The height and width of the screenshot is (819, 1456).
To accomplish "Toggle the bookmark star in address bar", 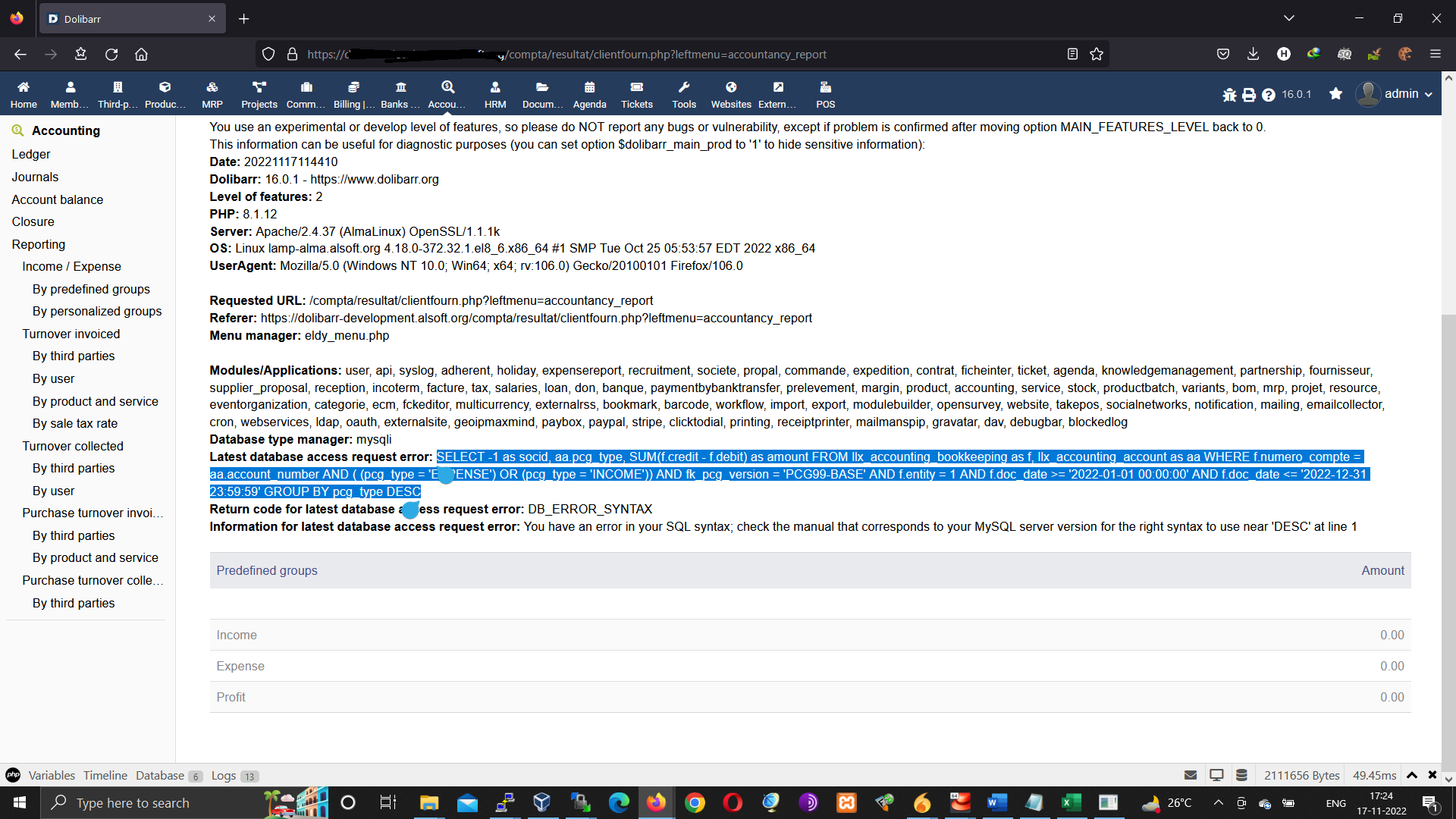I will click(1097, 54).
